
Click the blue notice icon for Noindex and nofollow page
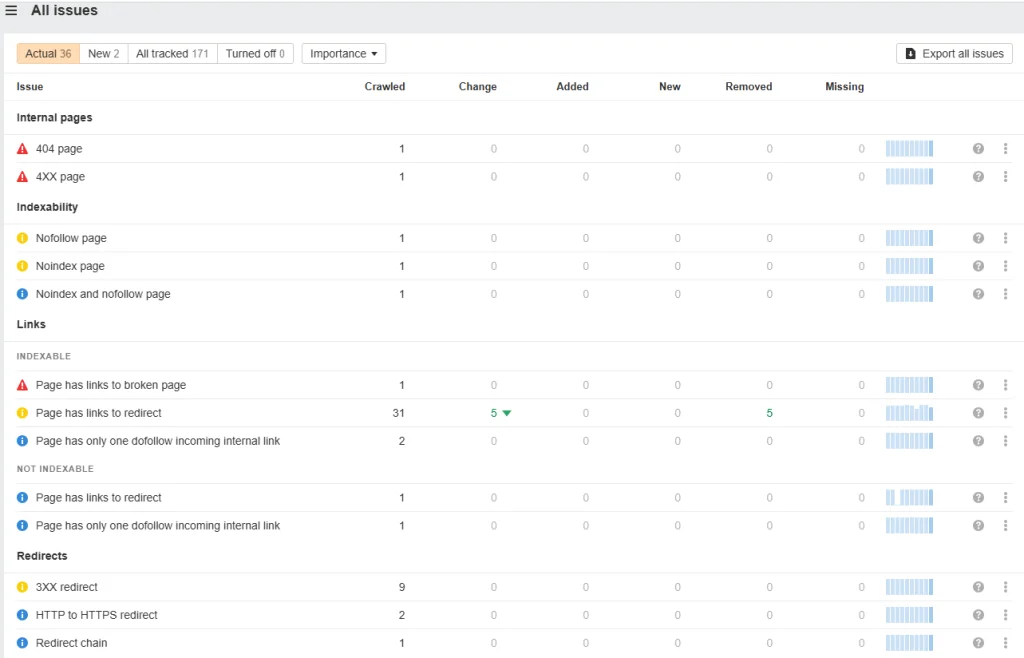click(22, 294)
